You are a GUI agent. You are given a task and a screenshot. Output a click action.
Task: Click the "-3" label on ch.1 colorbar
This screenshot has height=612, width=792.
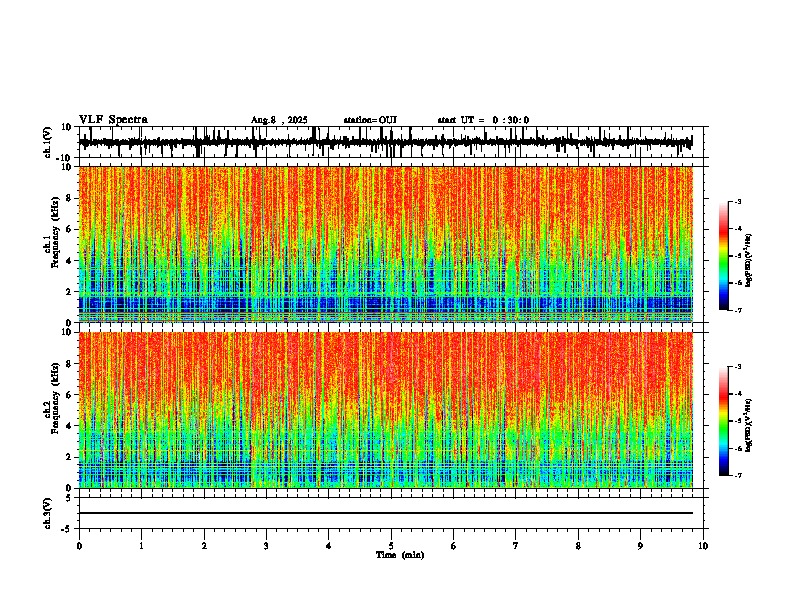point(737,201)
